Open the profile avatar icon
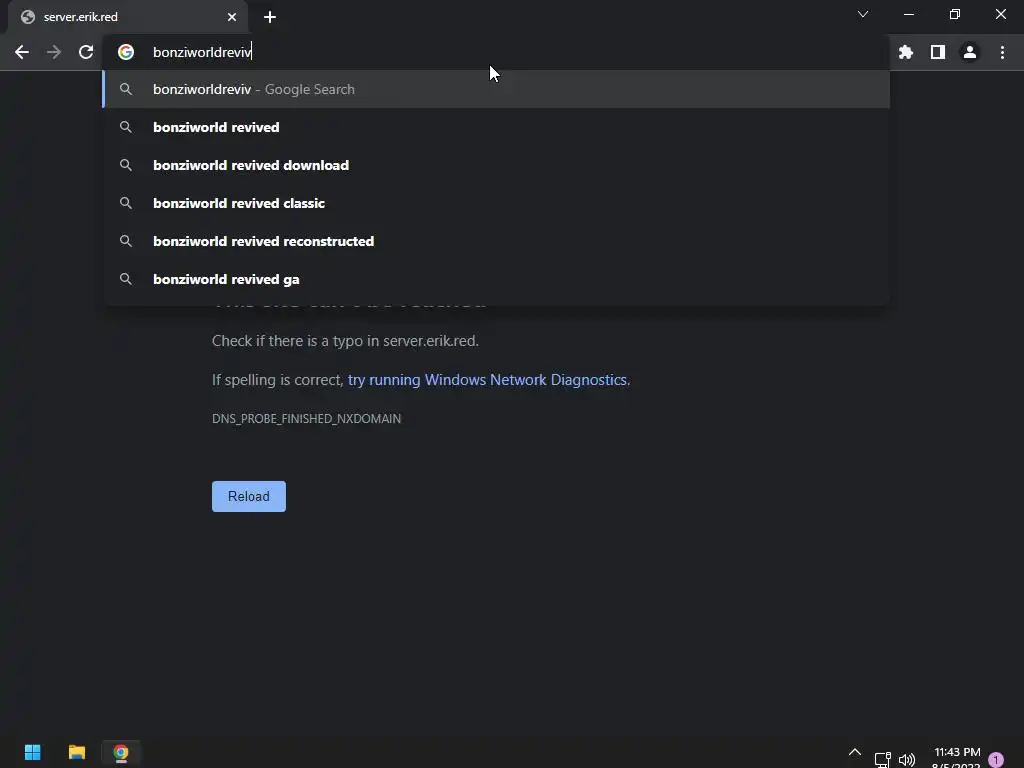 [970, 52]
